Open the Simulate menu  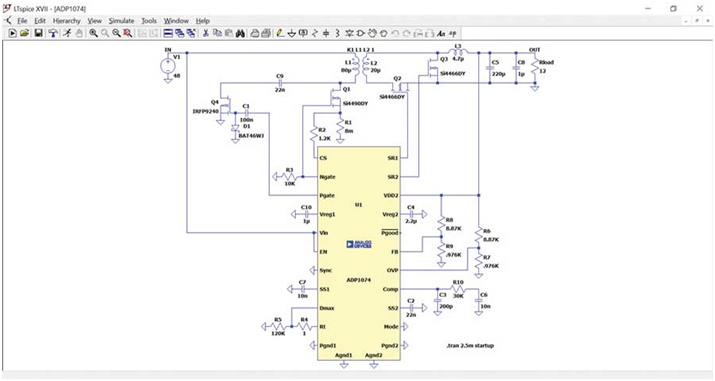point(121,21)
